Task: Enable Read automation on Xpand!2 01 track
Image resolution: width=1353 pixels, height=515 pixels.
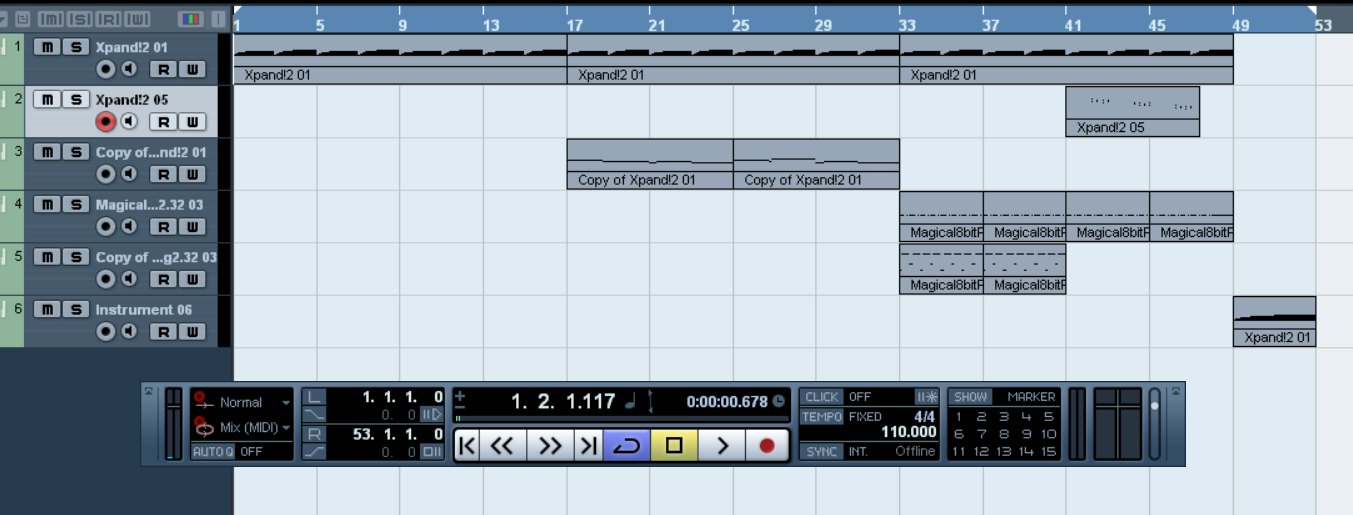Action: 163,69
